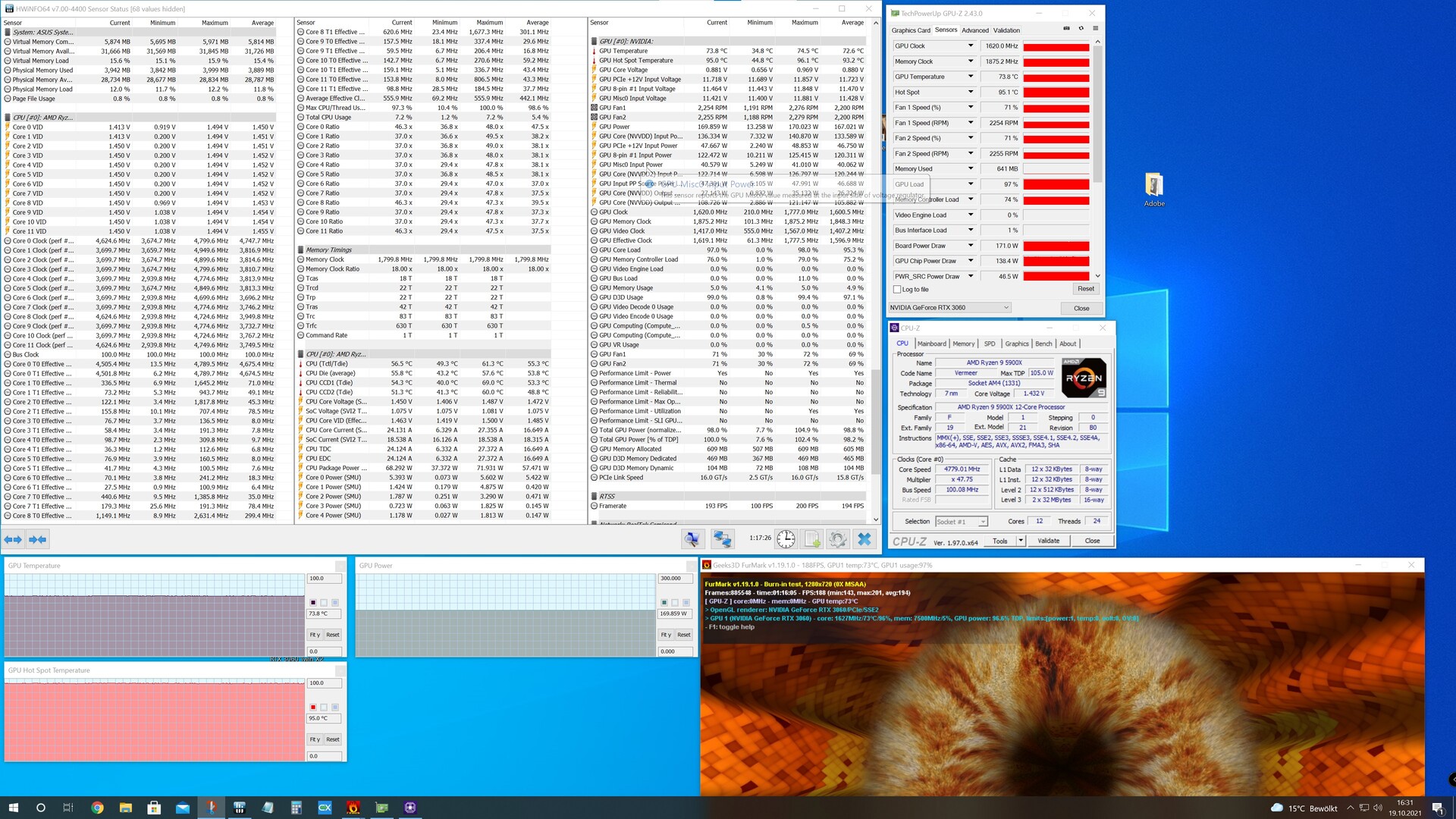This screenshot has height=819, width=1456.
Task: Open the NVIDIA GeForce RTX 3060 GPU selector
Action: (x=950, y=308)
